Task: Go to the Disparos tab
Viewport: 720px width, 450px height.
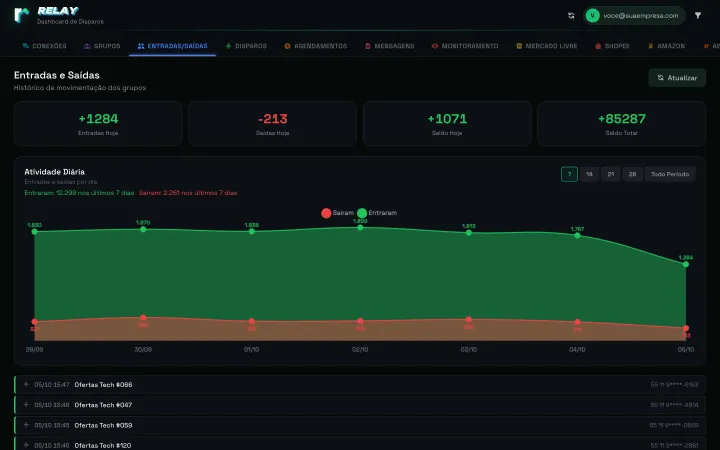Action: [x=246, y=46]
